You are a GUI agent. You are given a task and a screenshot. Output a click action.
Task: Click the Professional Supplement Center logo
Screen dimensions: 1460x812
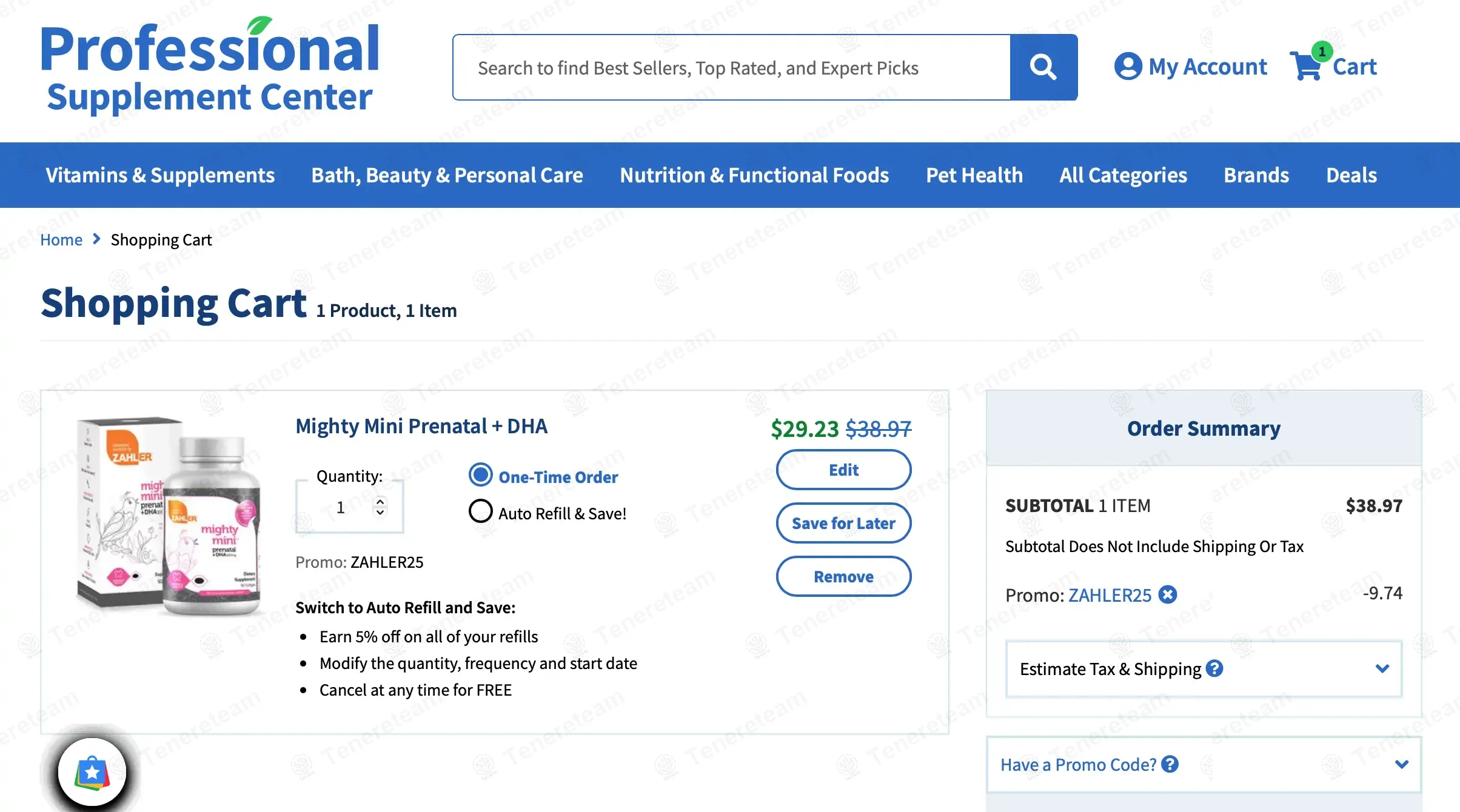[x=210, y=67]
